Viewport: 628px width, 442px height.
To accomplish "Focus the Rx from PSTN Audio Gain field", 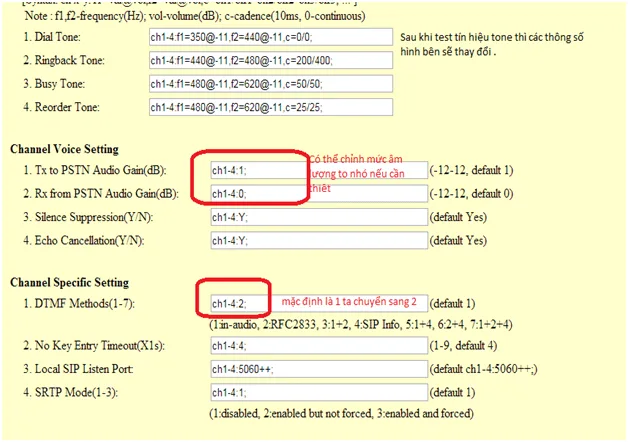I will (x=319, y=194).
